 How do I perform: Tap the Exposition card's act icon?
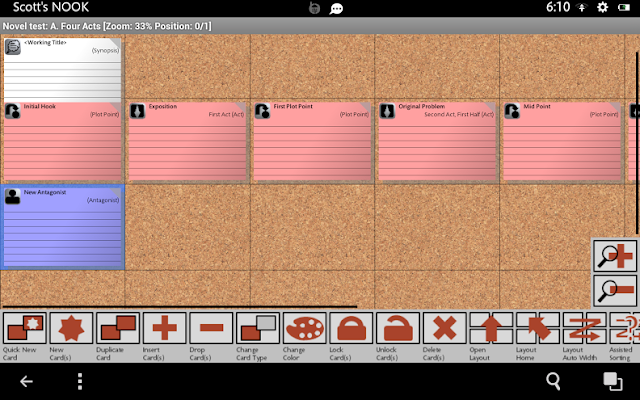[x=138, y=111]
